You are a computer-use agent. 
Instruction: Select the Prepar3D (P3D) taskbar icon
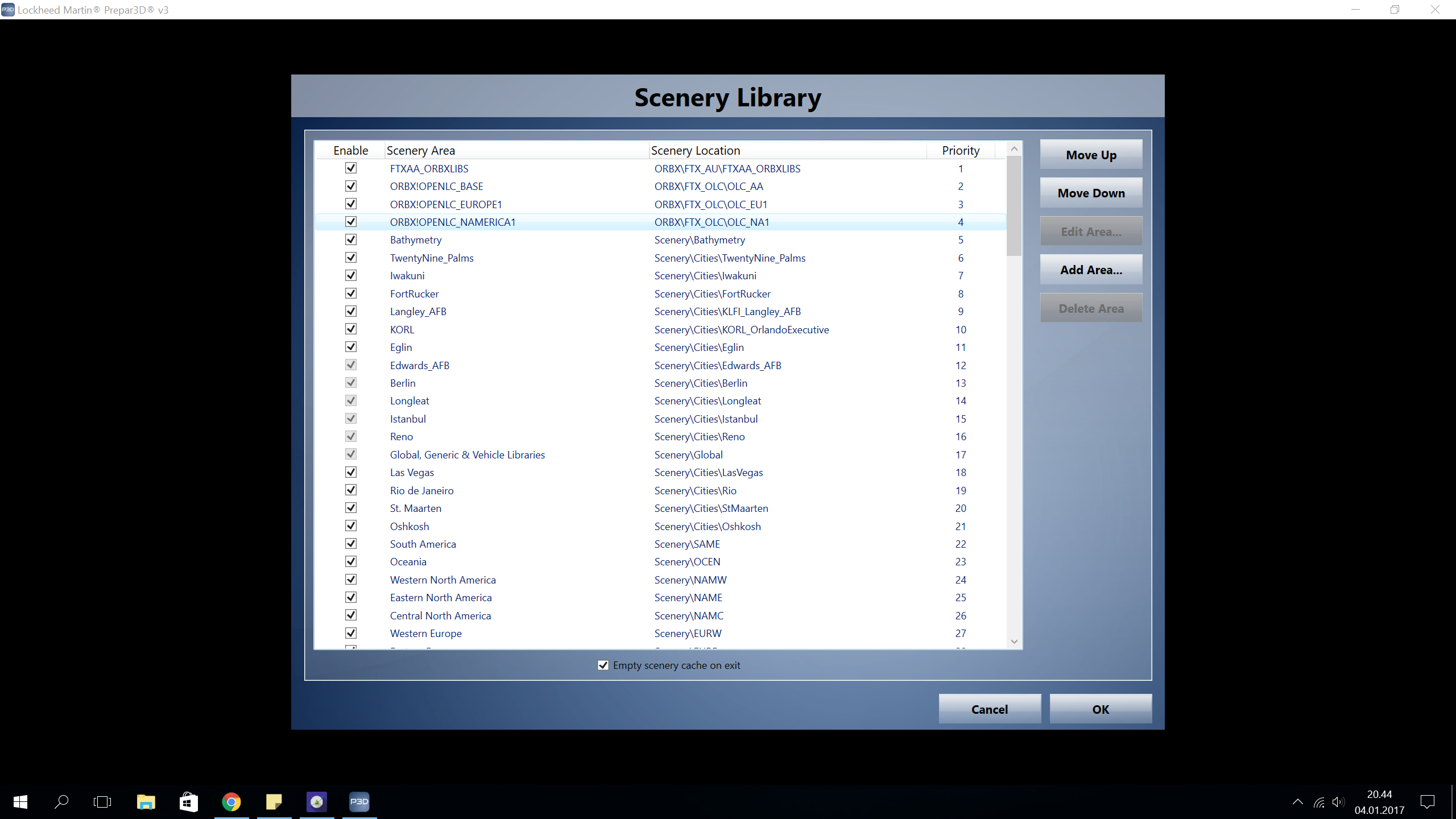pyautogui.click(x=359, y=802)
